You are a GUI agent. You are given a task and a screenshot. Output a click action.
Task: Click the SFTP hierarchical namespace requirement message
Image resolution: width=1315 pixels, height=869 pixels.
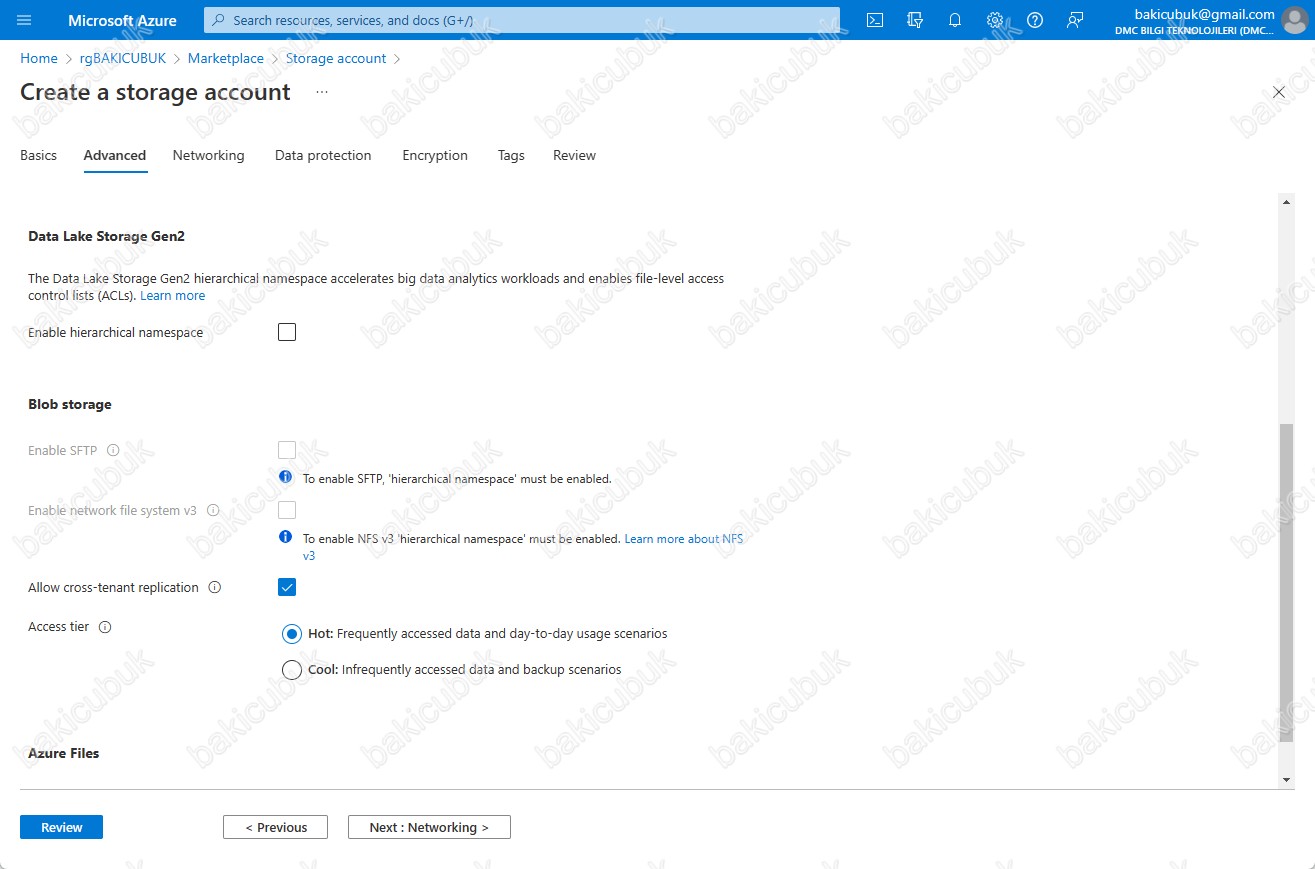point(457,479)
